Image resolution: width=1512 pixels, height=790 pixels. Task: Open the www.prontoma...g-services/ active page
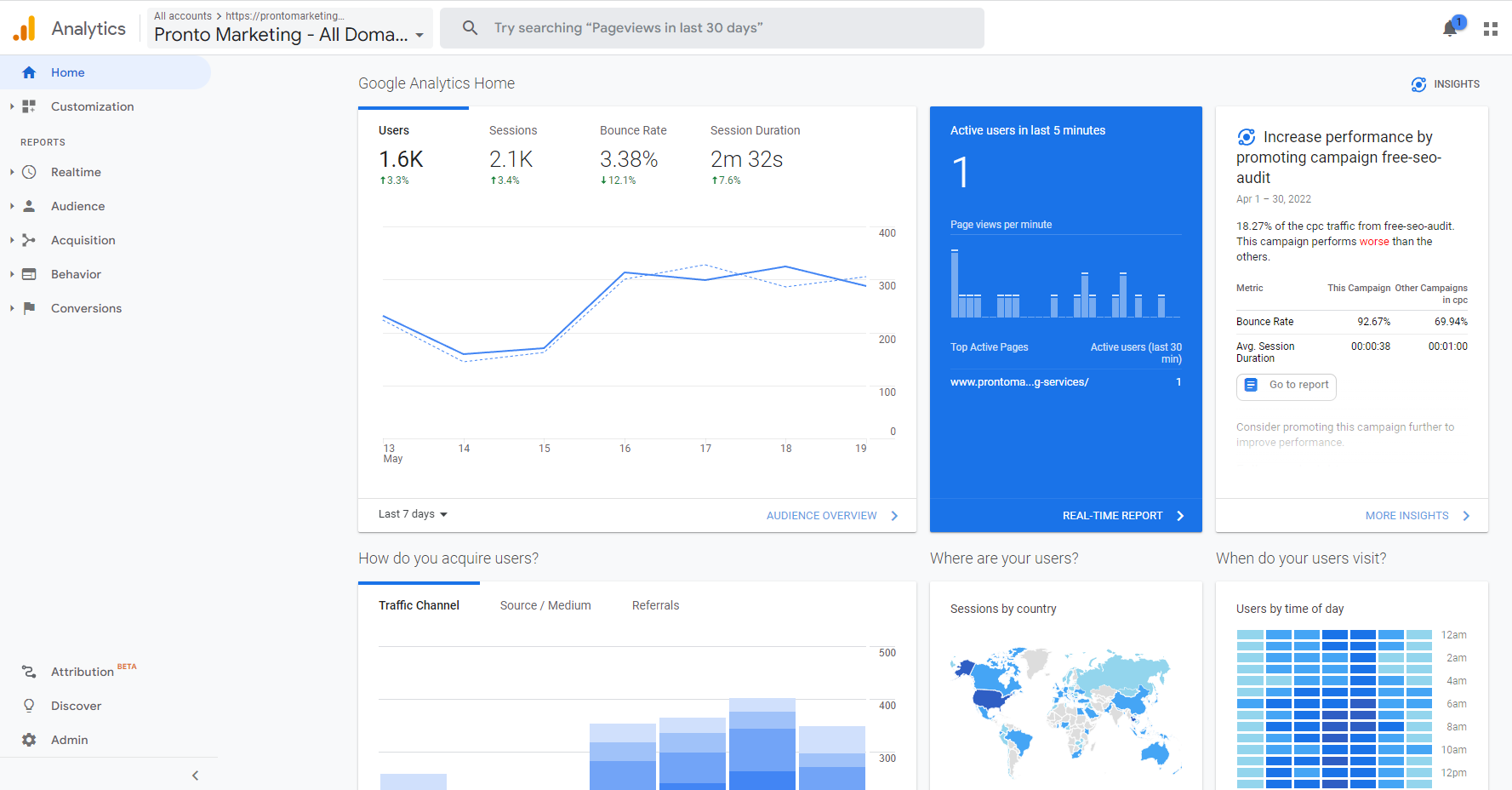pyautogui.click(x=1019, y=382)
